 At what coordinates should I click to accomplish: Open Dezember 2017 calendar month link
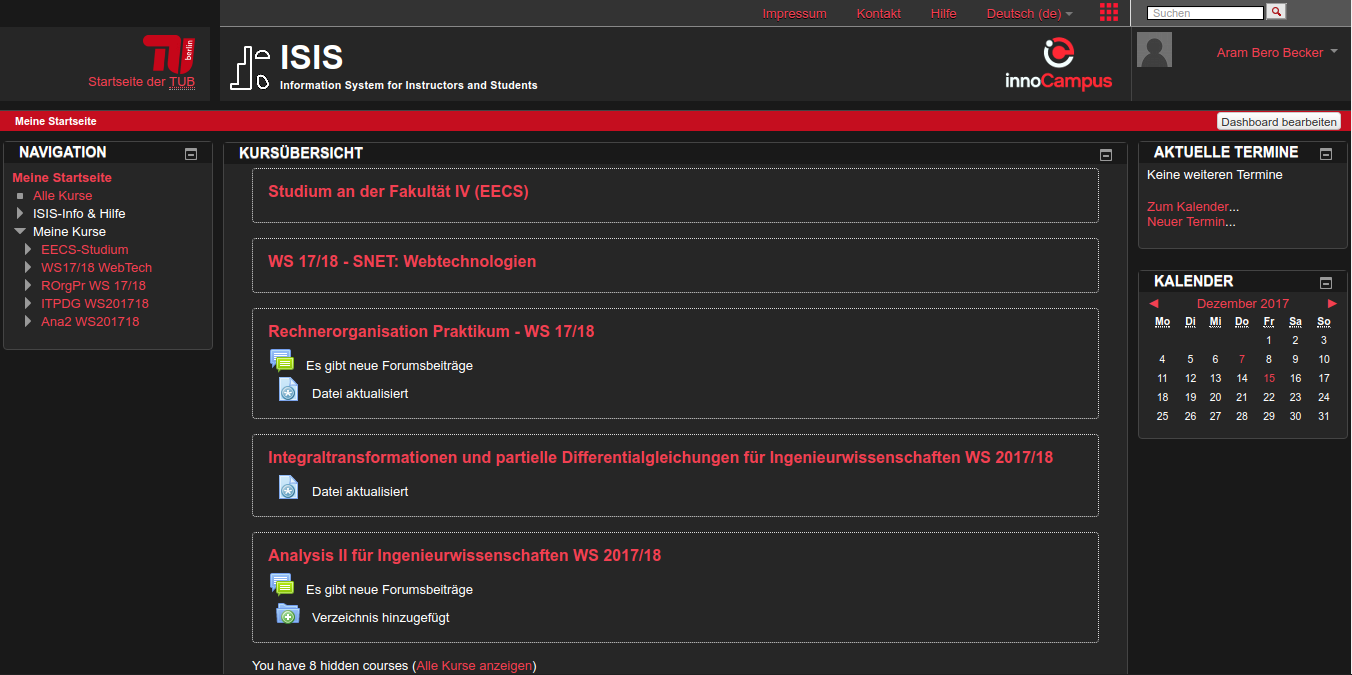click(x=1243, y=303)
